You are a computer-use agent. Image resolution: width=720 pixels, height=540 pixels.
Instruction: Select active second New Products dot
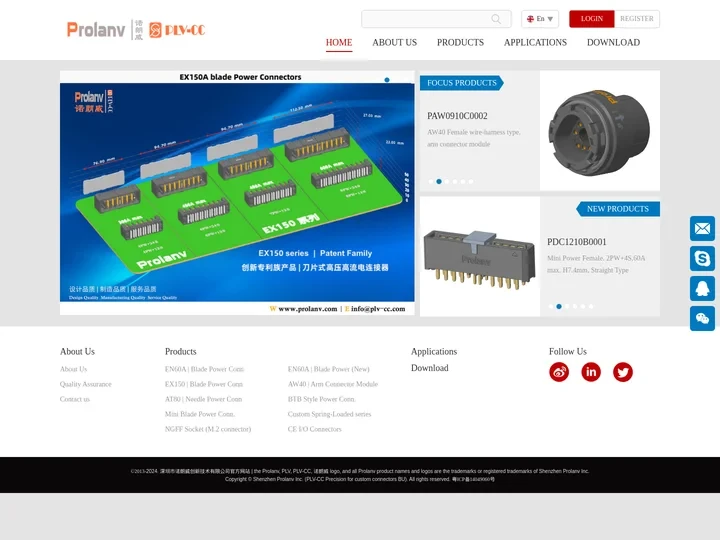click(559, 306)
